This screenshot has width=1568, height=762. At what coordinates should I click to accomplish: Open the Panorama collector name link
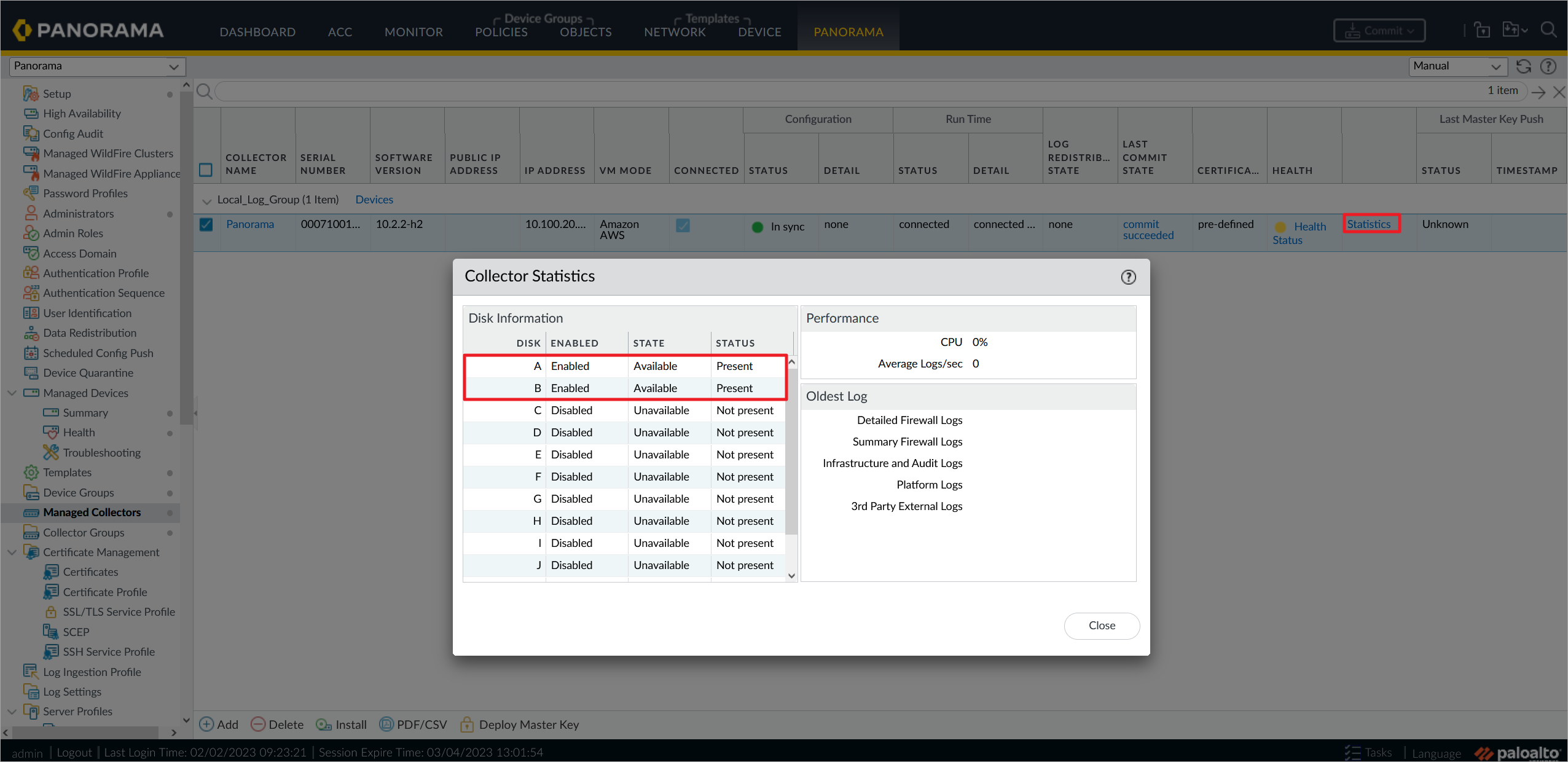pos(250,224)
